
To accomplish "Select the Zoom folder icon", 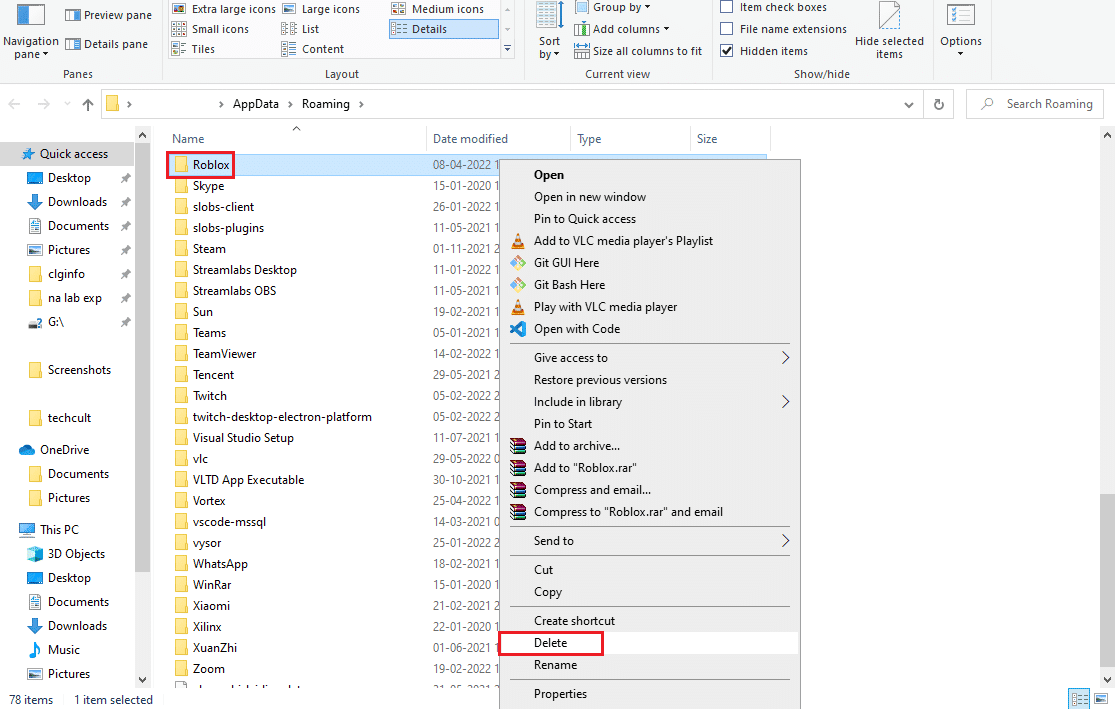I will click(x=181, y=669).
